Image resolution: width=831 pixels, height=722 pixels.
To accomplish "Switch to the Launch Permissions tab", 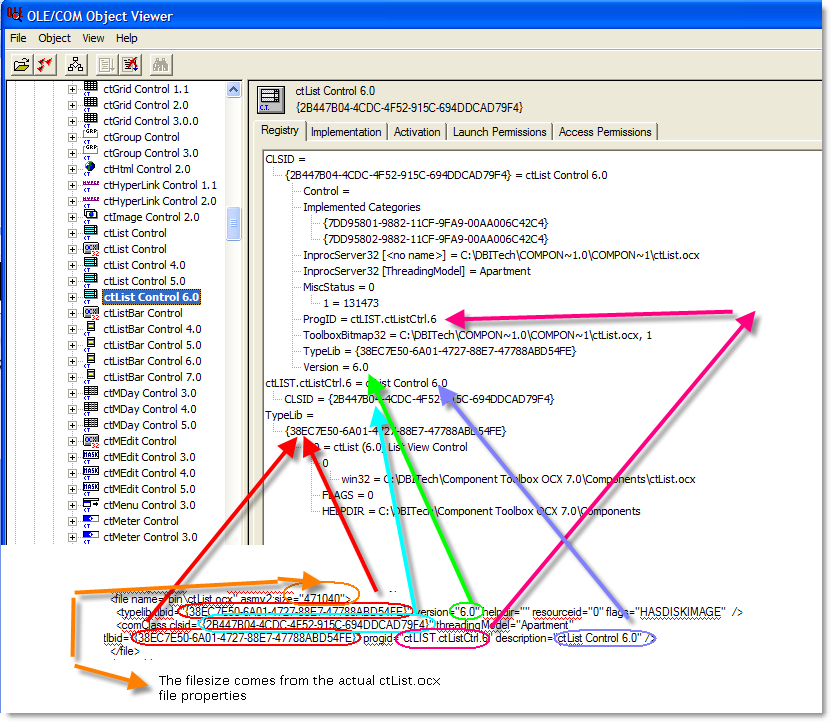I will click(x=499, y=132).
